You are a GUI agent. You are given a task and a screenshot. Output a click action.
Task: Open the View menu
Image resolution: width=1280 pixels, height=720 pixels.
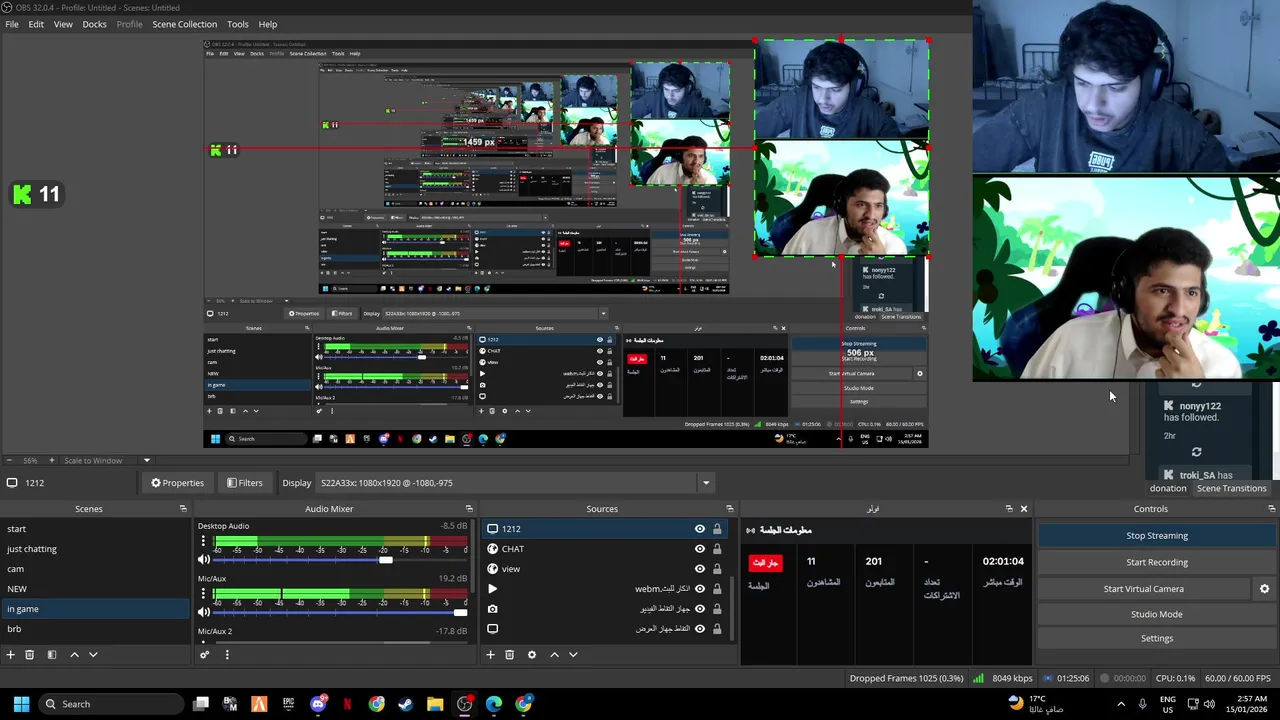pos(63,24)
